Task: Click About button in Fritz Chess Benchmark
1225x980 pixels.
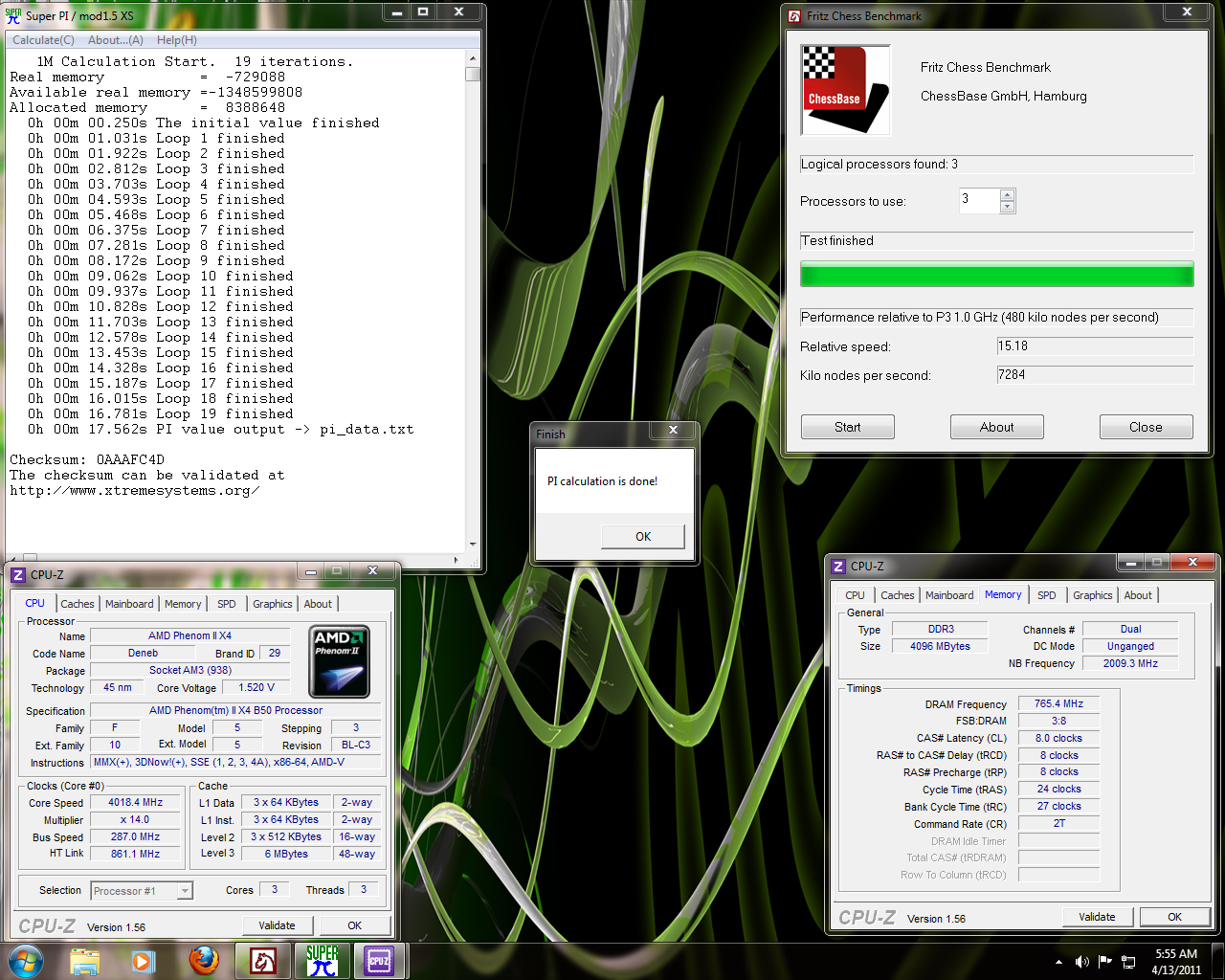Action: [x=997, y=427]
